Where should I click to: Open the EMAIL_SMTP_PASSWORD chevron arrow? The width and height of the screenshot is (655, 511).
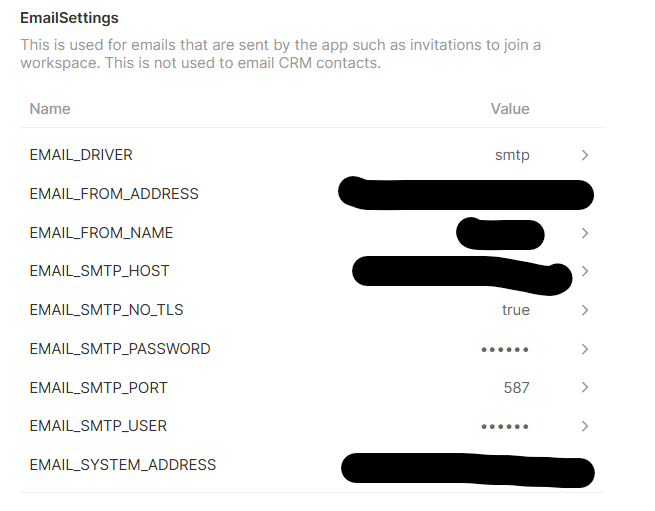pos(585,349)
